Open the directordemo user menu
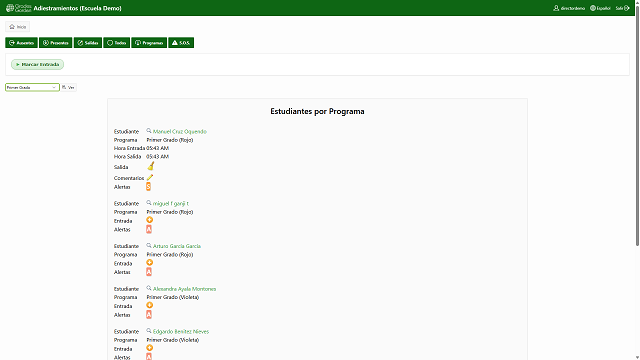Viewport: 640px width, 360px height. (569, 8)
